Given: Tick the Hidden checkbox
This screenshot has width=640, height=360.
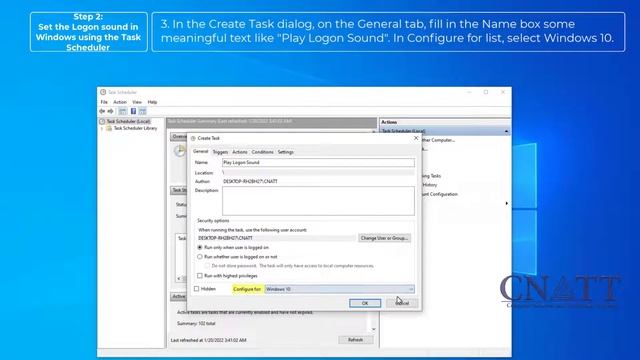Looking at the screenshot, I should click(197, 289).
